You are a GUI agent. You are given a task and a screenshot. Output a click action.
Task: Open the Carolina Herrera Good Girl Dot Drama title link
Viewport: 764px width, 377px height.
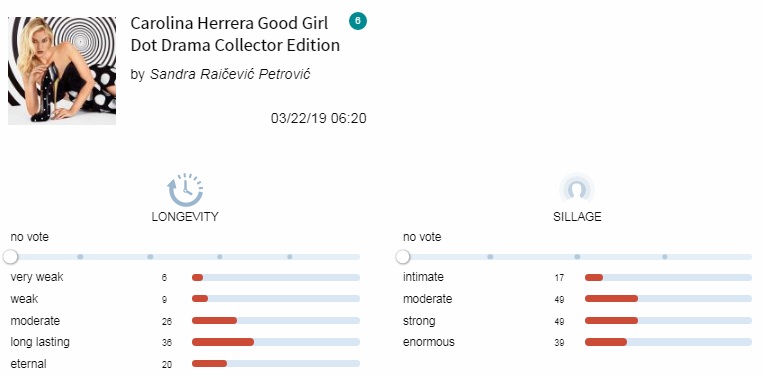(x=235, y=34)
